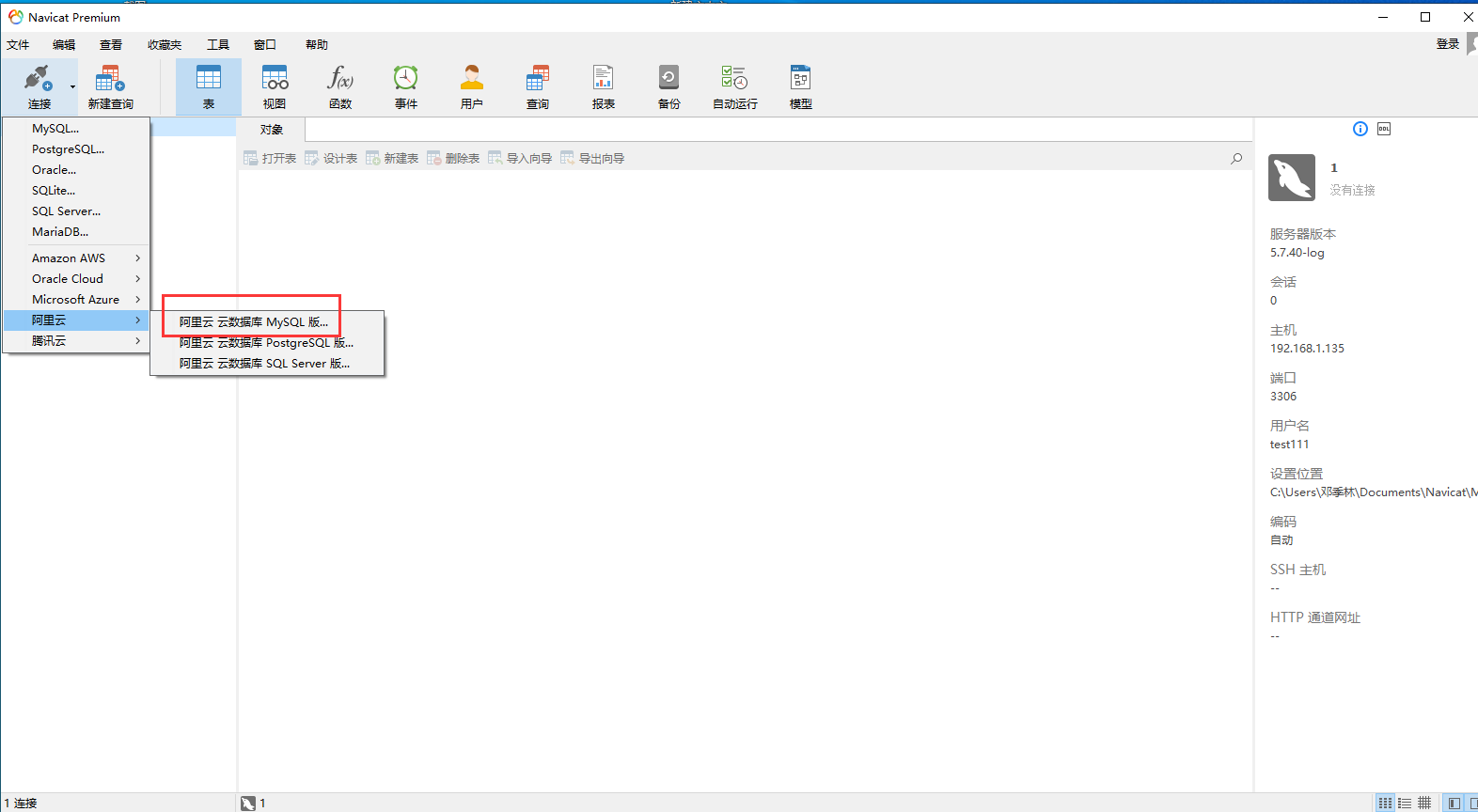Viewport: 1478px width, 812px height.
Task: Click the 新建表 button
Action: pos(392,158)
